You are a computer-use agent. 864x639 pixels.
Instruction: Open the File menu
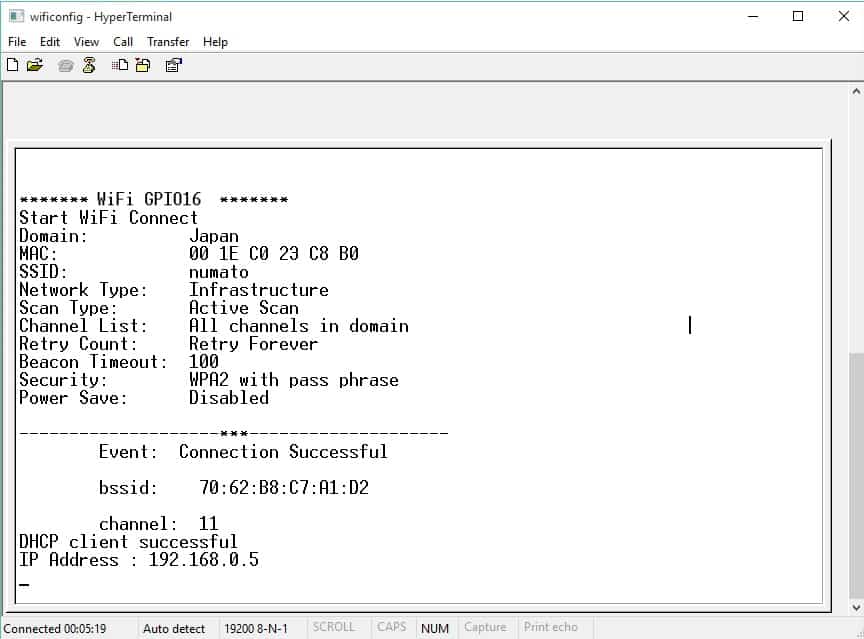click(17, 42)
